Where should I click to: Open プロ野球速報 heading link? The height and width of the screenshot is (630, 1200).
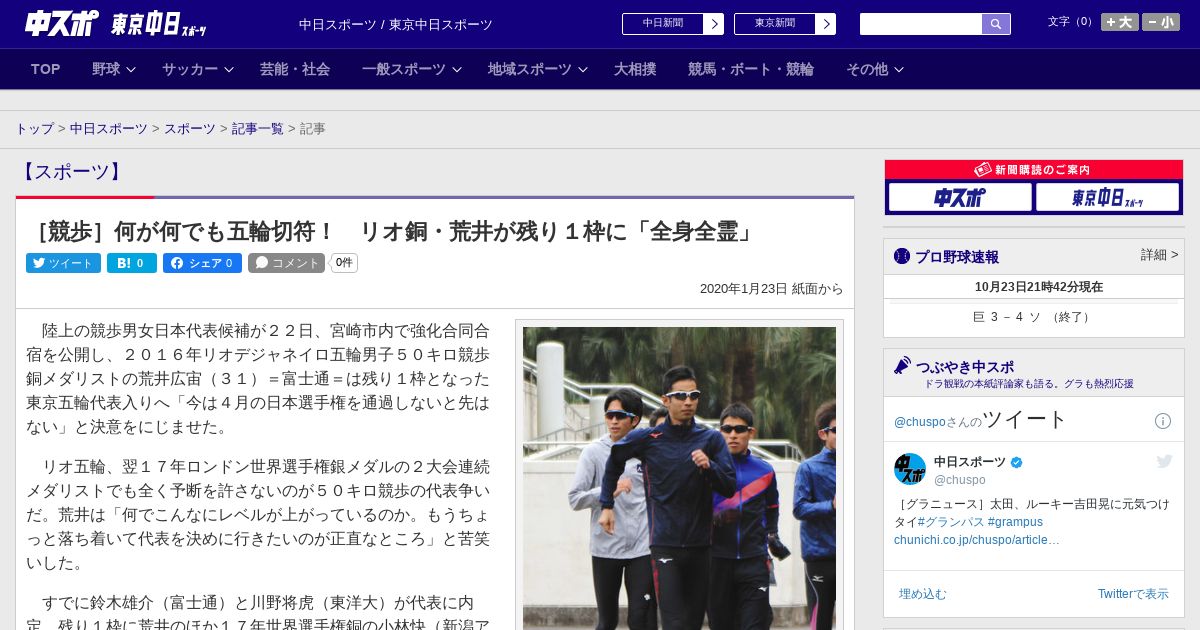point(956,257)
